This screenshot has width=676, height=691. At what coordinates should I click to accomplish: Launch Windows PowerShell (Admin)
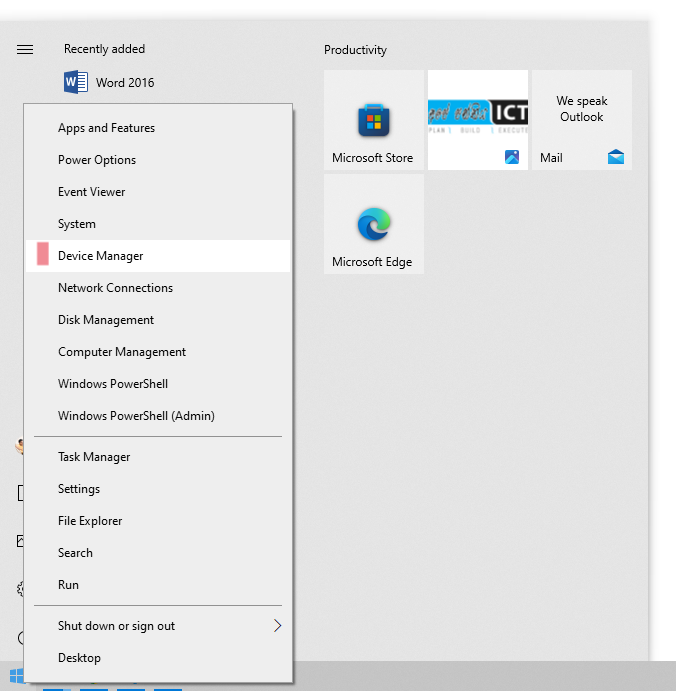tap(136, 416)
